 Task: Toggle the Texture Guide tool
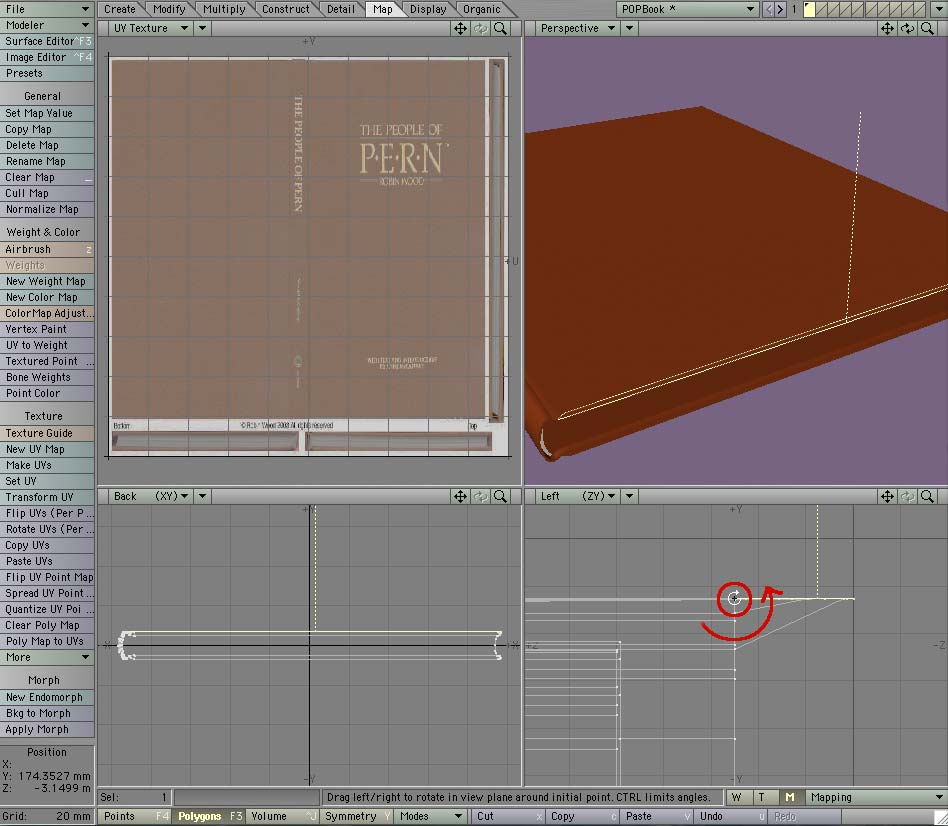pyautogui.click(x=47, y=433)
